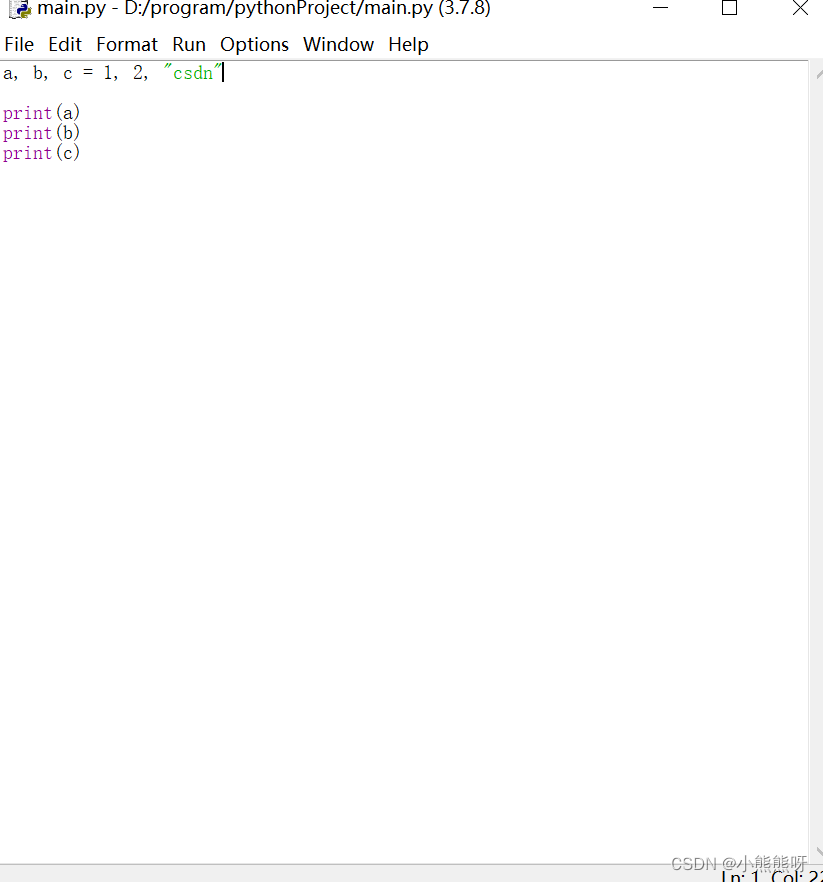823x882 pixels.
Task: Open the File menu
Action: click(x=19, y=44)
